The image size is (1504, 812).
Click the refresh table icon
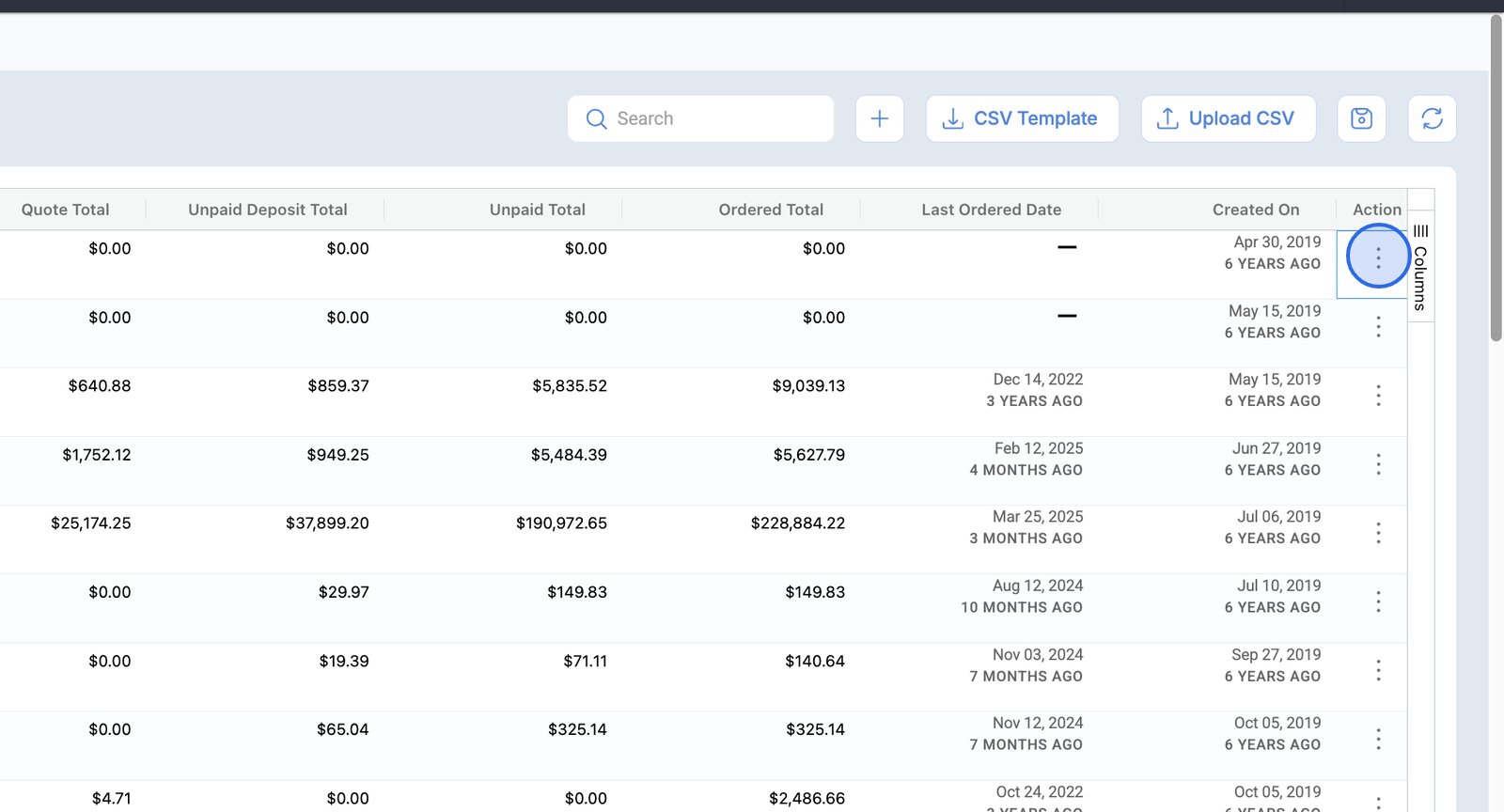[x=1432, y=118]
